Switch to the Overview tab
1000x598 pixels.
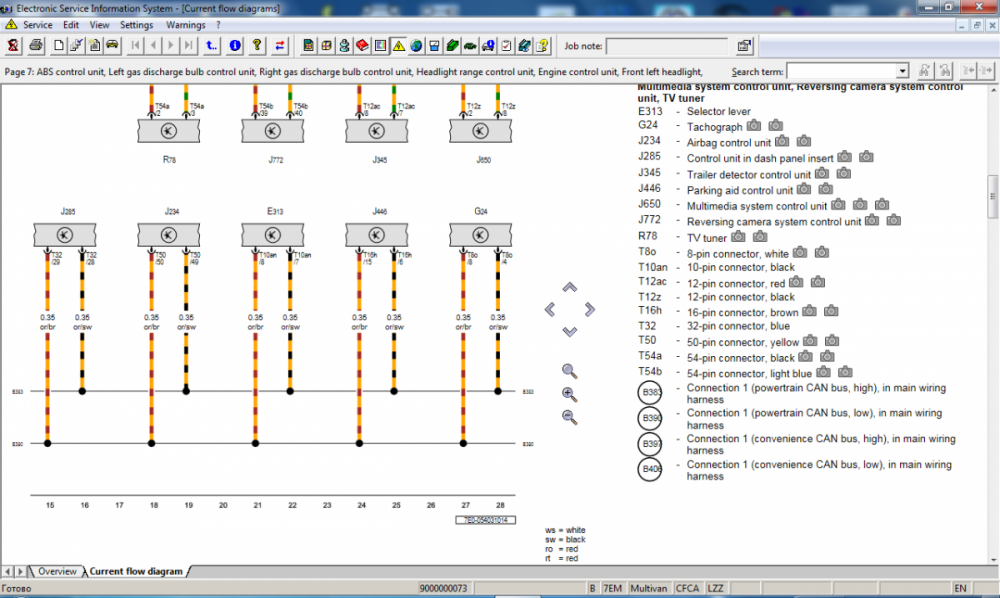pyautogui.click(x=57, y=572)
